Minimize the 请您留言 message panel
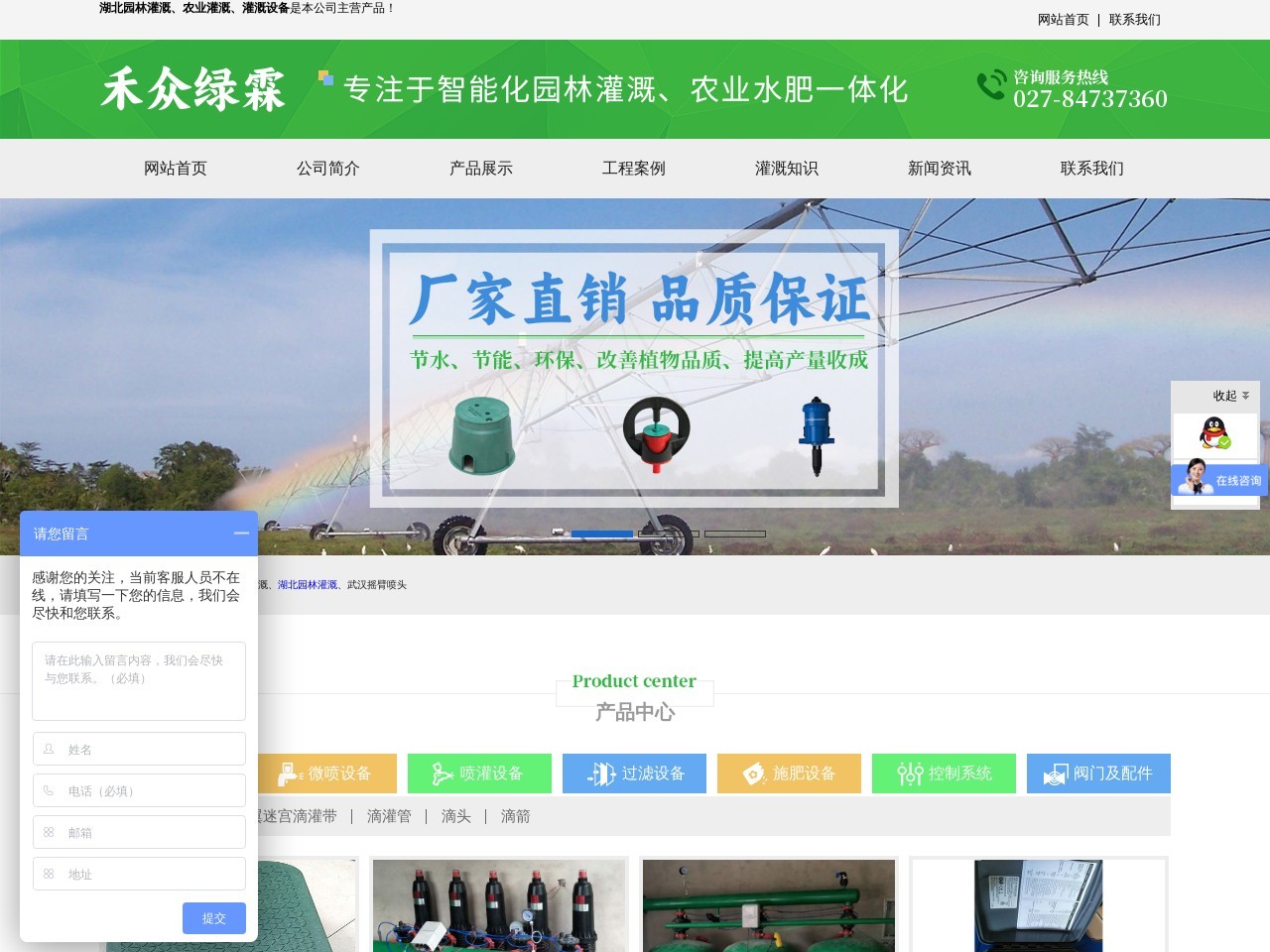 click(x=241, y=534)
